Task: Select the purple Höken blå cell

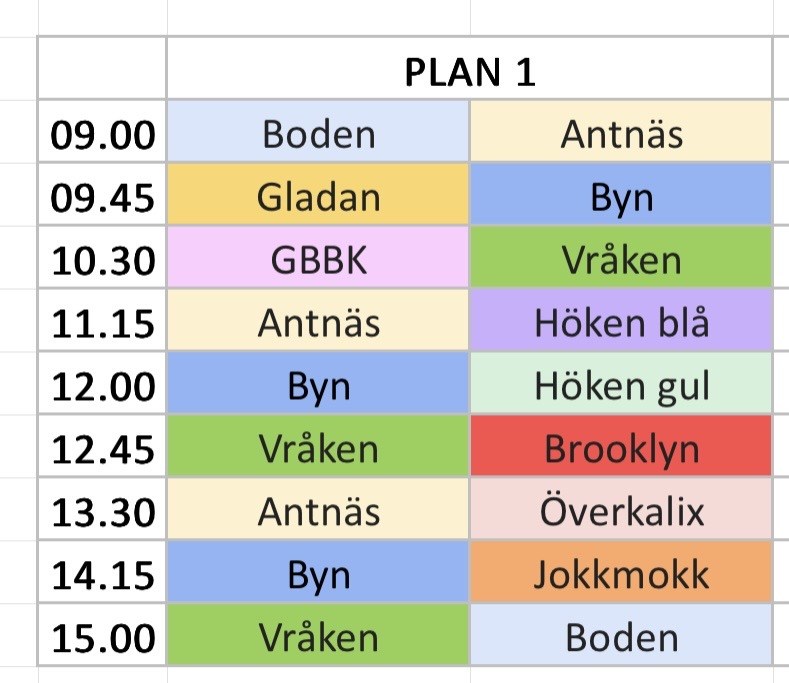Action: 621,323
